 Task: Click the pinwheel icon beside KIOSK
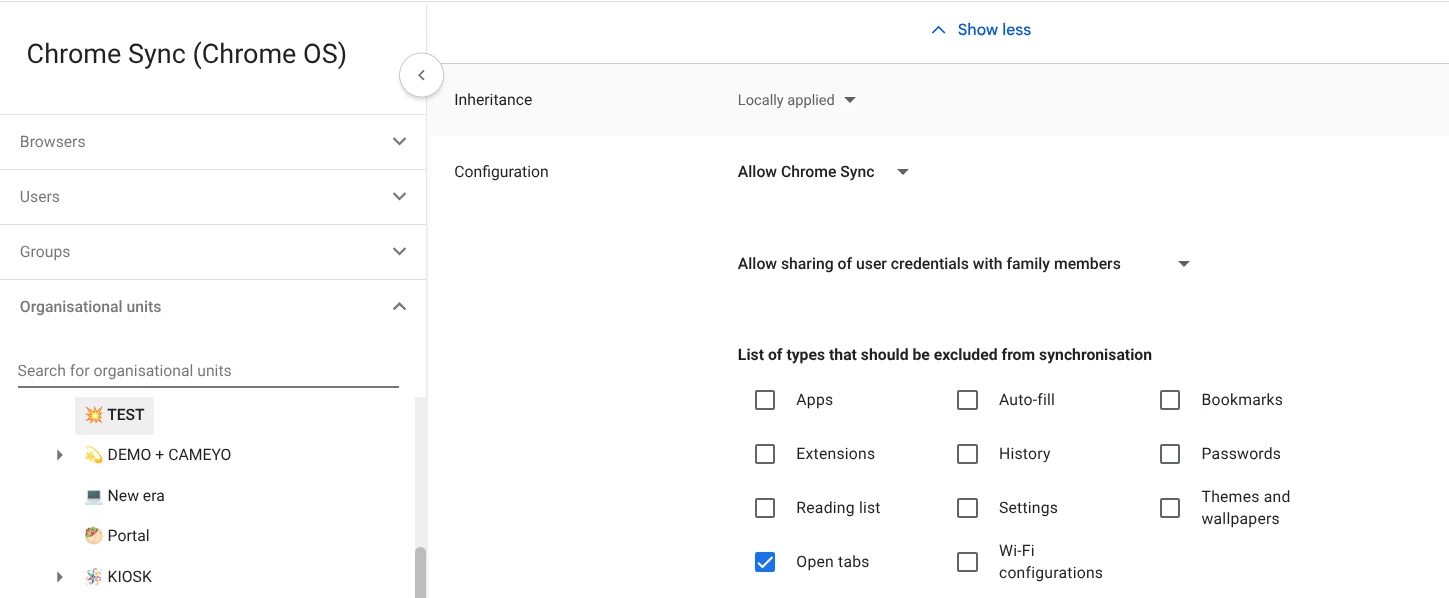click(x=94, y=577)
